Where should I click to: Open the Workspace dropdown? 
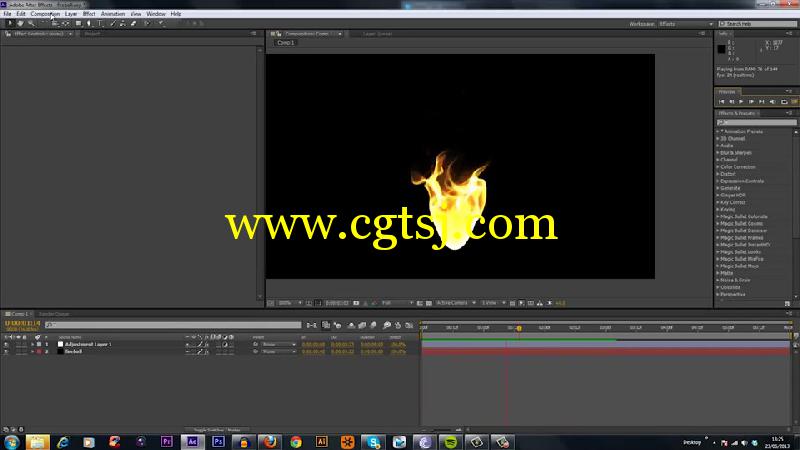click(x=686, y=24)
